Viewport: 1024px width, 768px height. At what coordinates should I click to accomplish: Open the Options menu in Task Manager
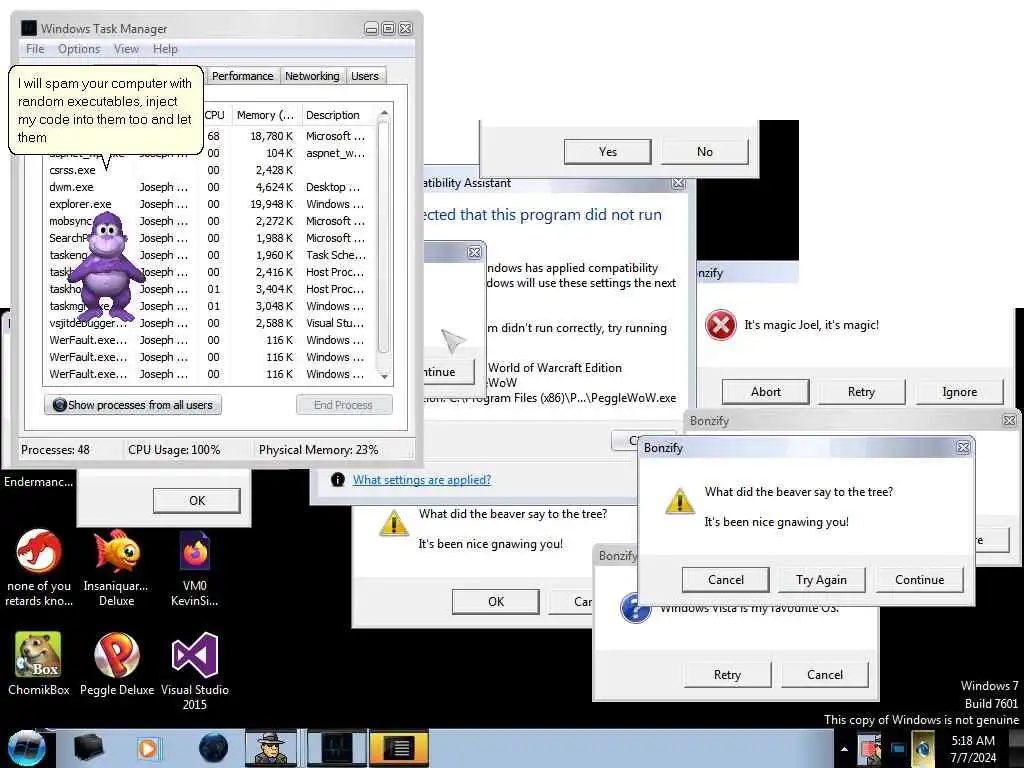(x=79, y=49)
